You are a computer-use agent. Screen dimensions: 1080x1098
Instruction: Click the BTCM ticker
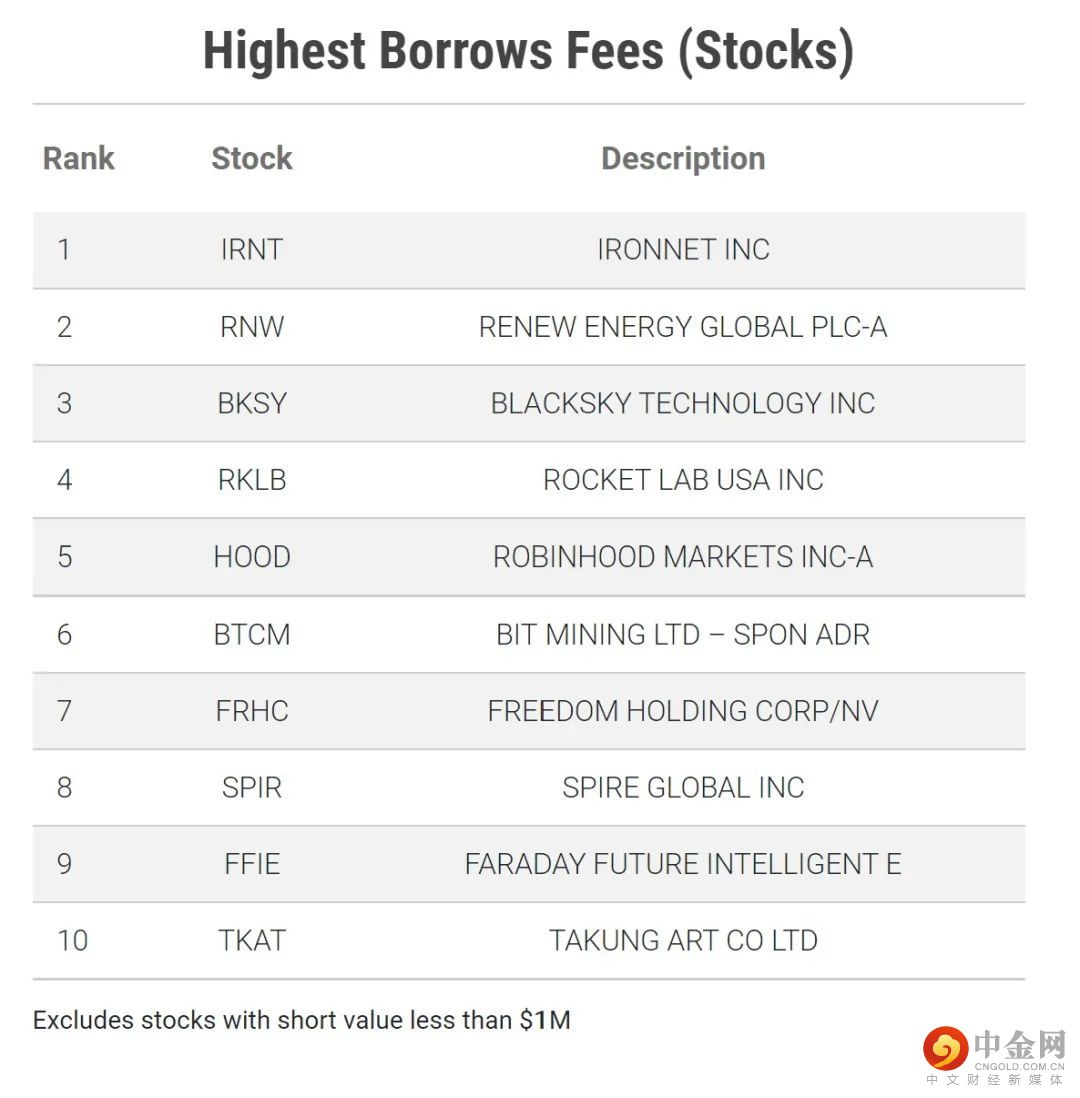click(x=252, y=634)
